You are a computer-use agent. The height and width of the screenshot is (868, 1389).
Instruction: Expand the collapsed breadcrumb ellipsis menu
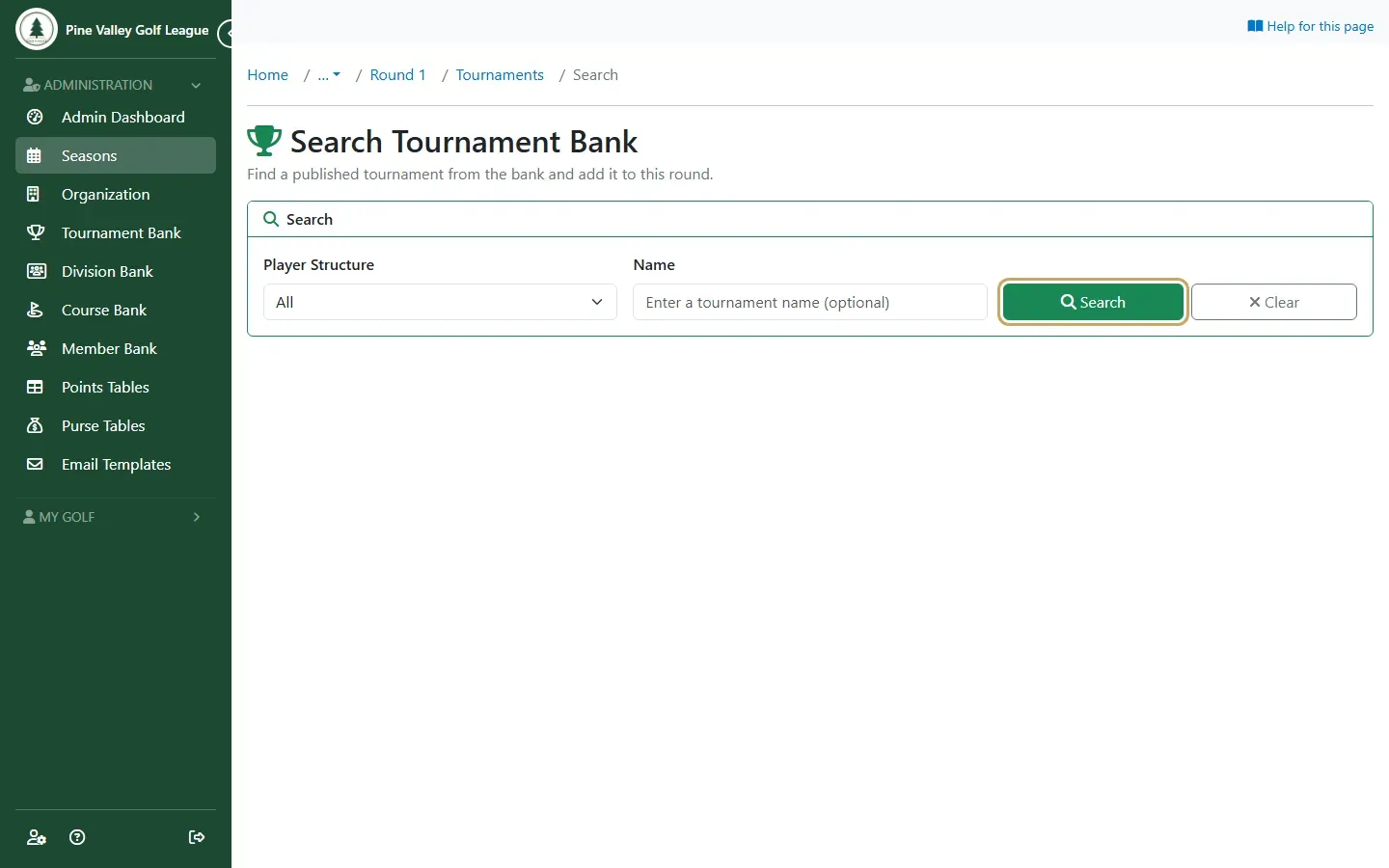(329, 75)
